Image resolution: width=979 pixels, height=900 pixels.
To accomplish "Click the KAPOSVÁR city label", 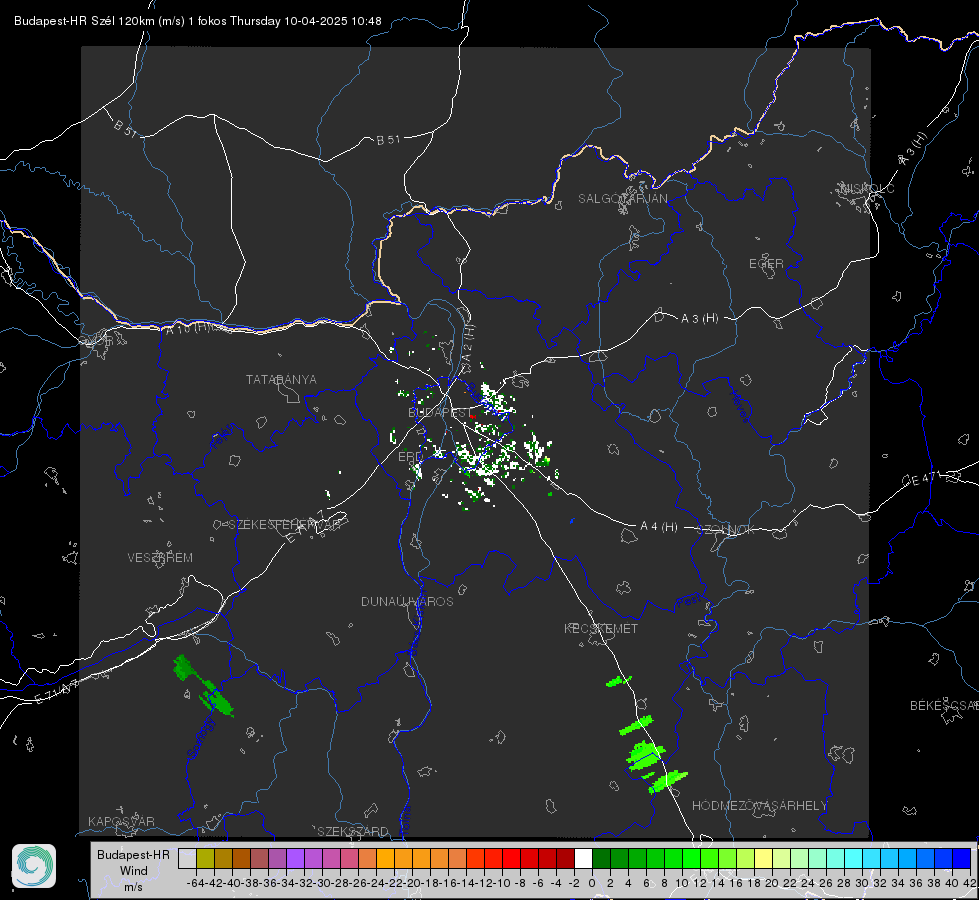I will (121, 821).
